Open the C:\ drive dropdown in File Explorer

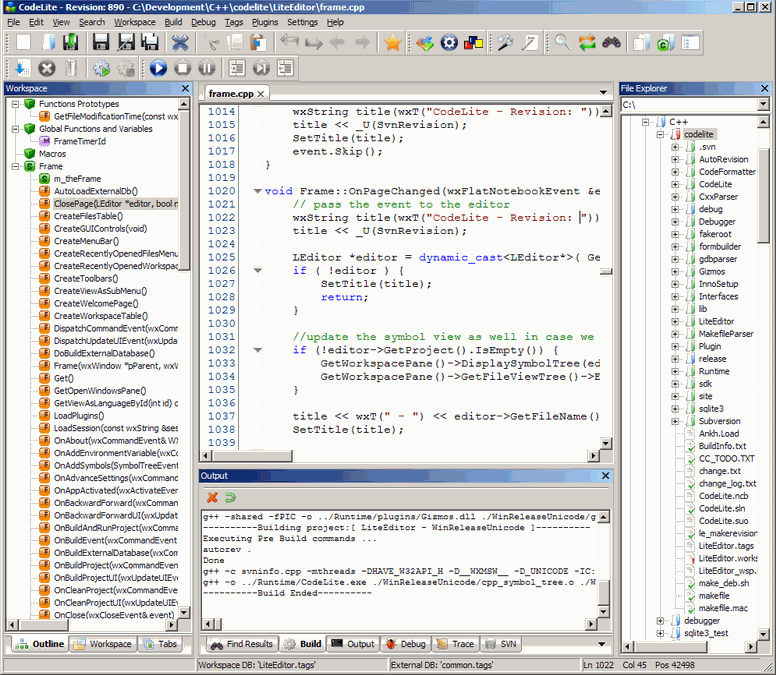pos(763,105)
